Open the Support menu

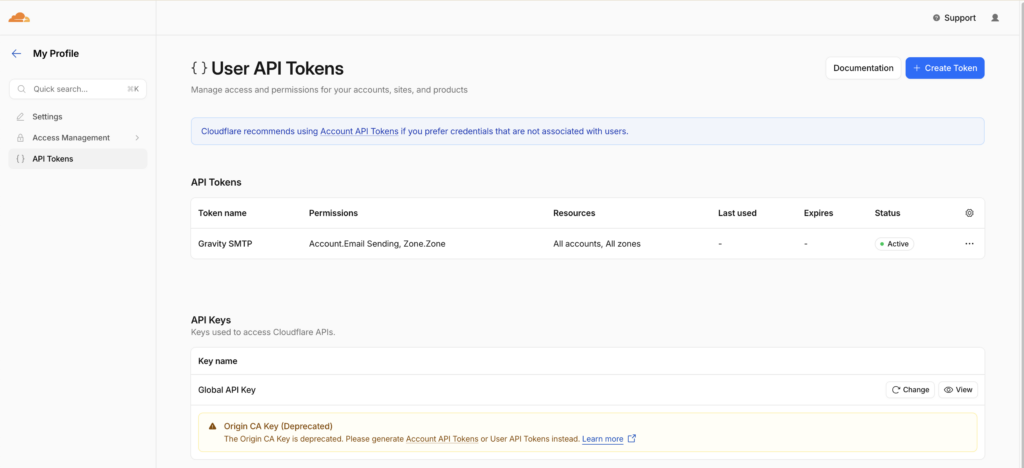click(954, 18)
